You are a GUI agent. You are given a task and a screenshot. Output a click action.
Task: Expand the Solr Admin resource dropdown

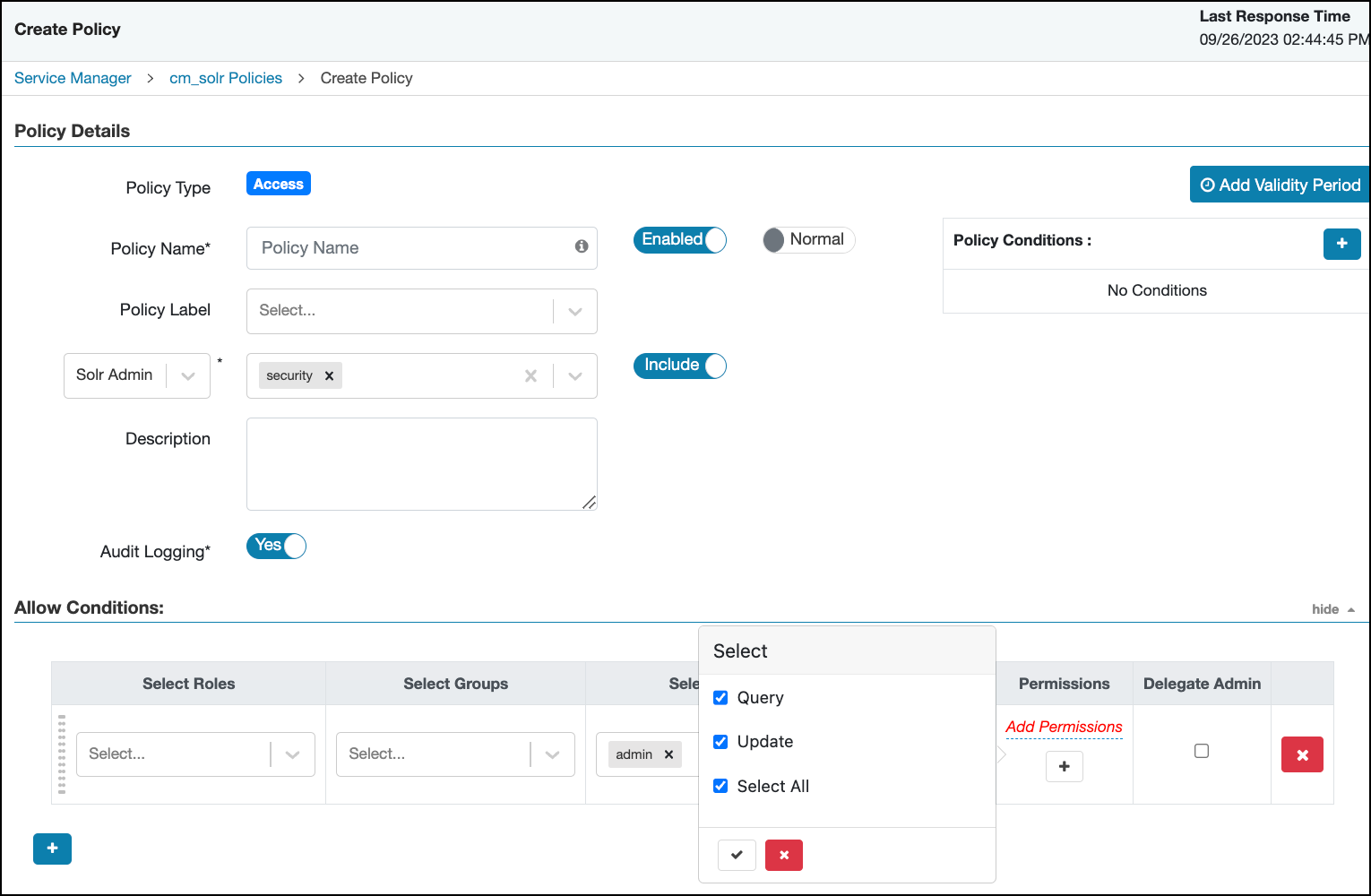click(x=187, y=375)
